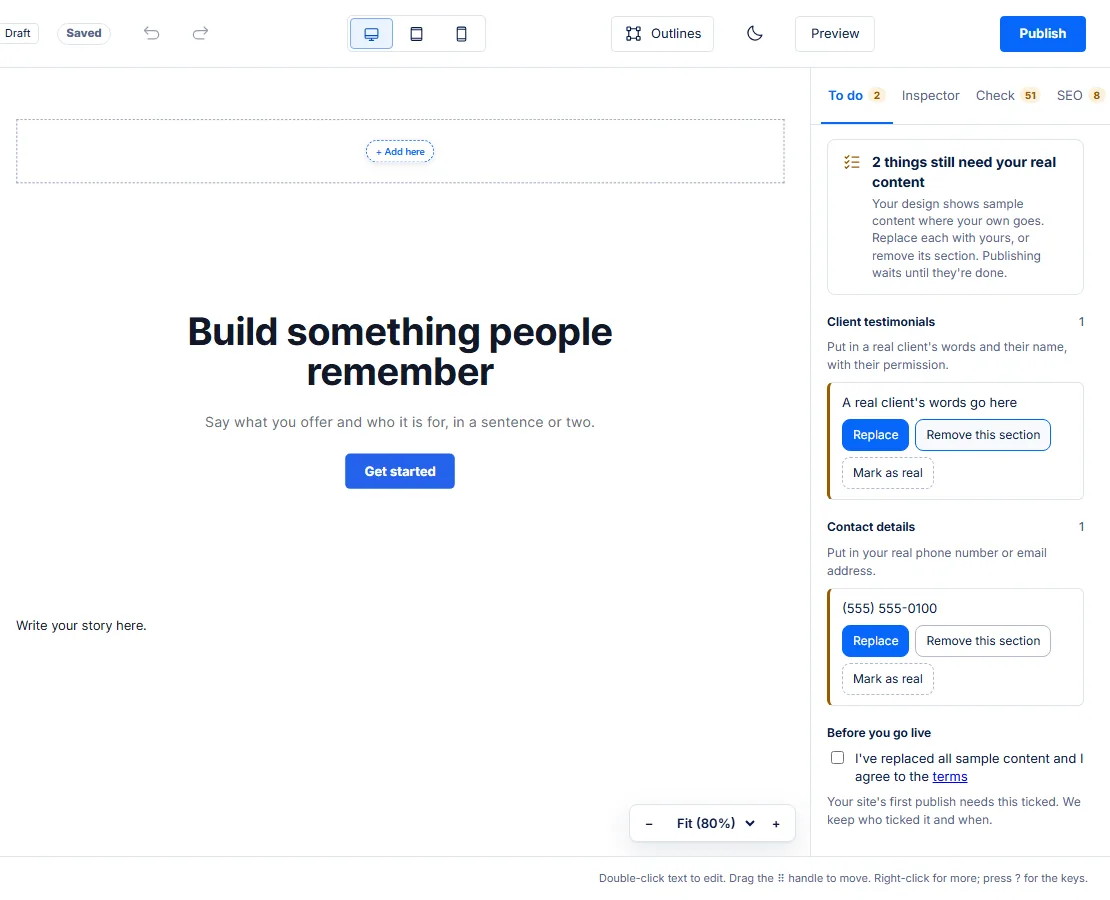Switch to mobile phone viewport

pos(461,34)
